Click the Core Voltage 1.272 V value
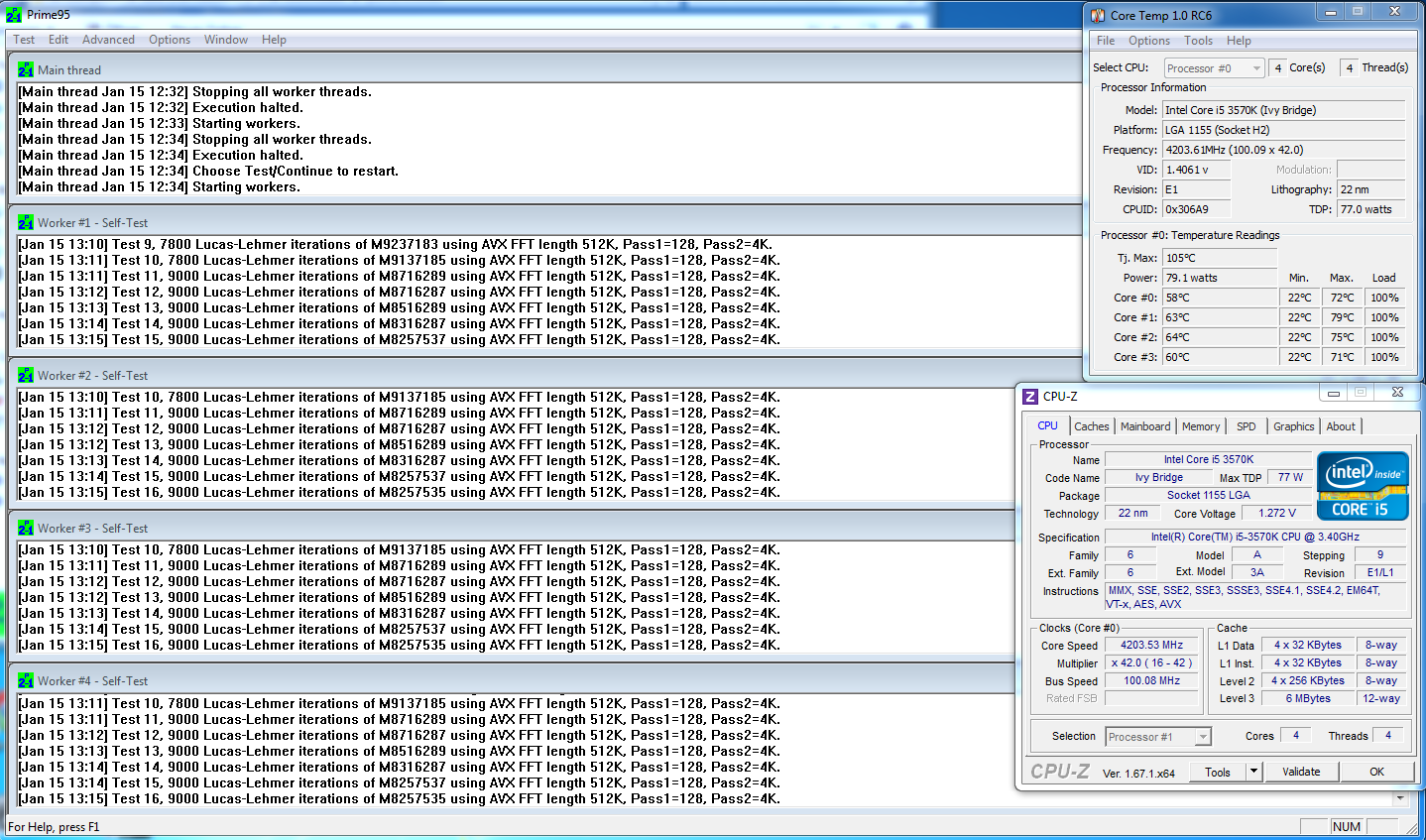This screenshot has height=840, width=1426. coord(1277,513)
